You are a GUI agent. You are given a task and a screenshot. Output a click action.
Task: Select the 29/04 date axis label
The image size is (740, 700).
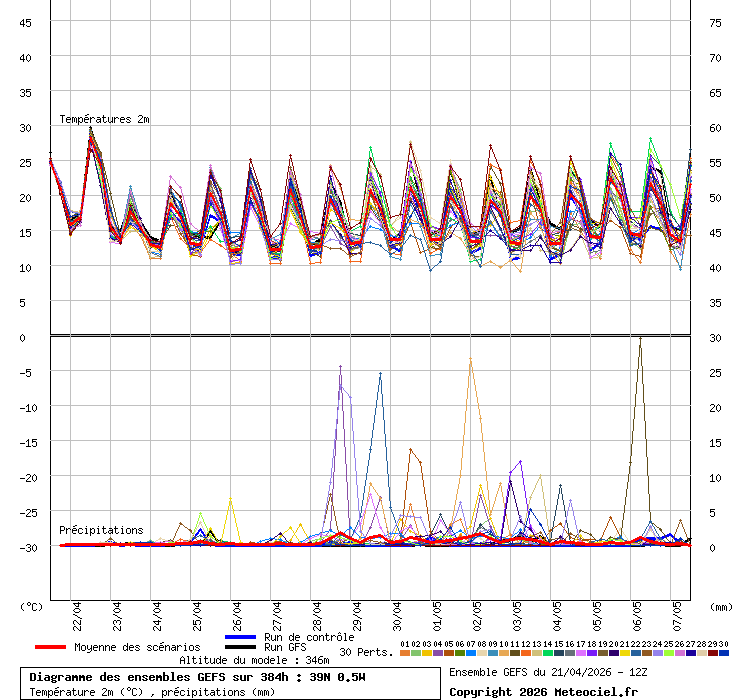[357, 614]
